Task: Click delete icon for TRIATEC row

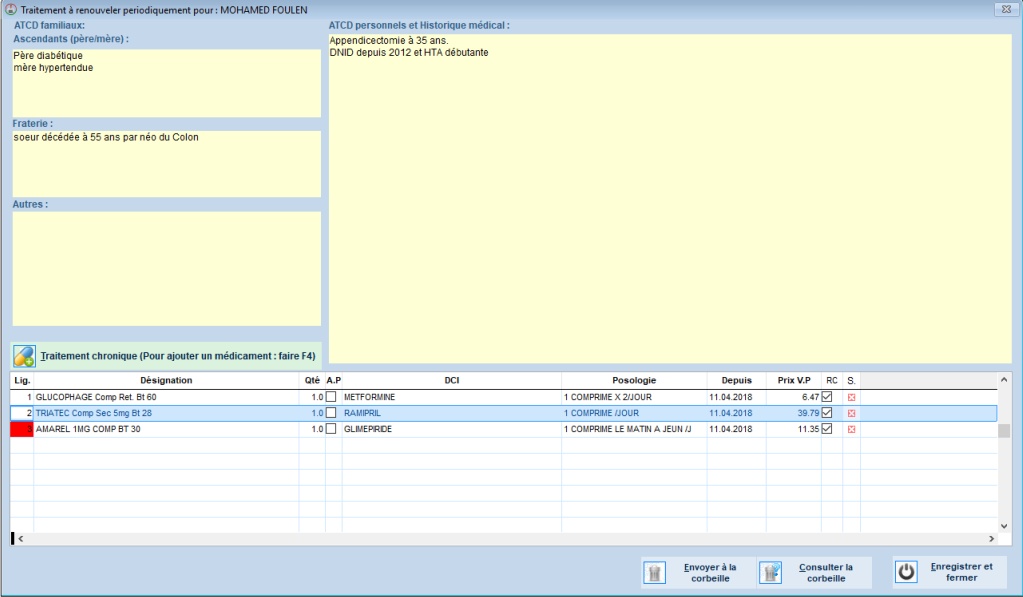Action: pos(851,413)
